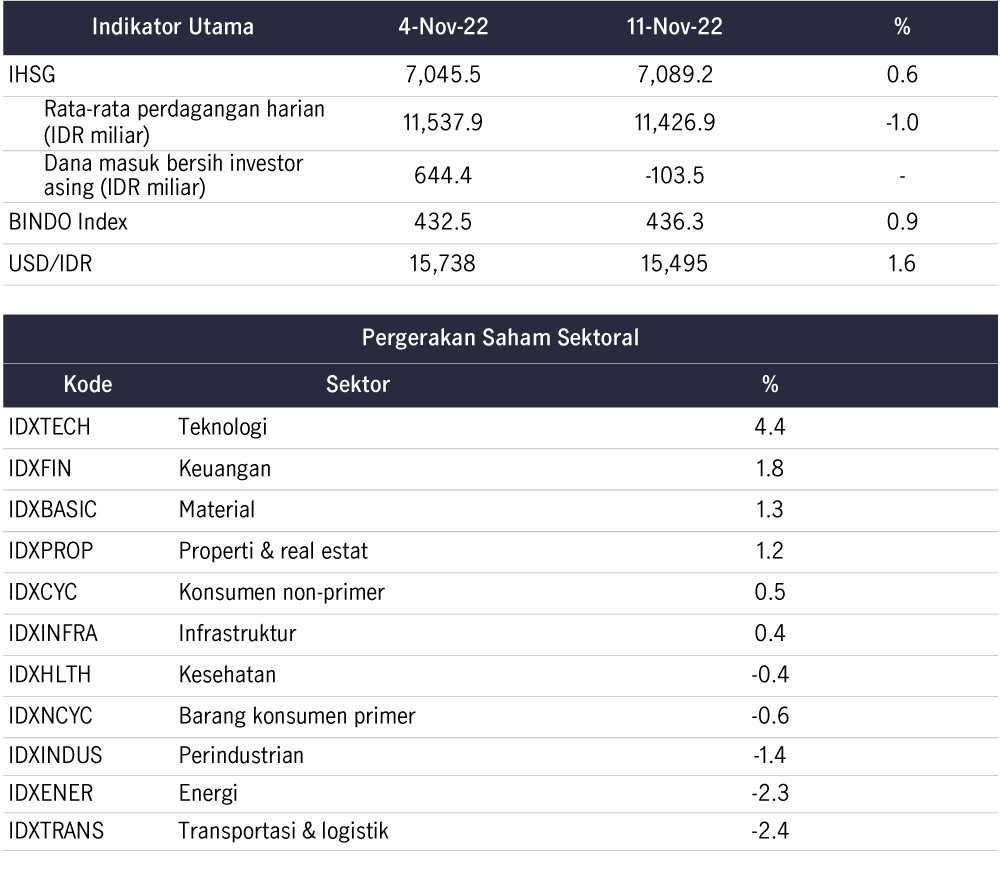Click the IDXINFRA code
Viewport: 1000px width, 876px height.
53,634
